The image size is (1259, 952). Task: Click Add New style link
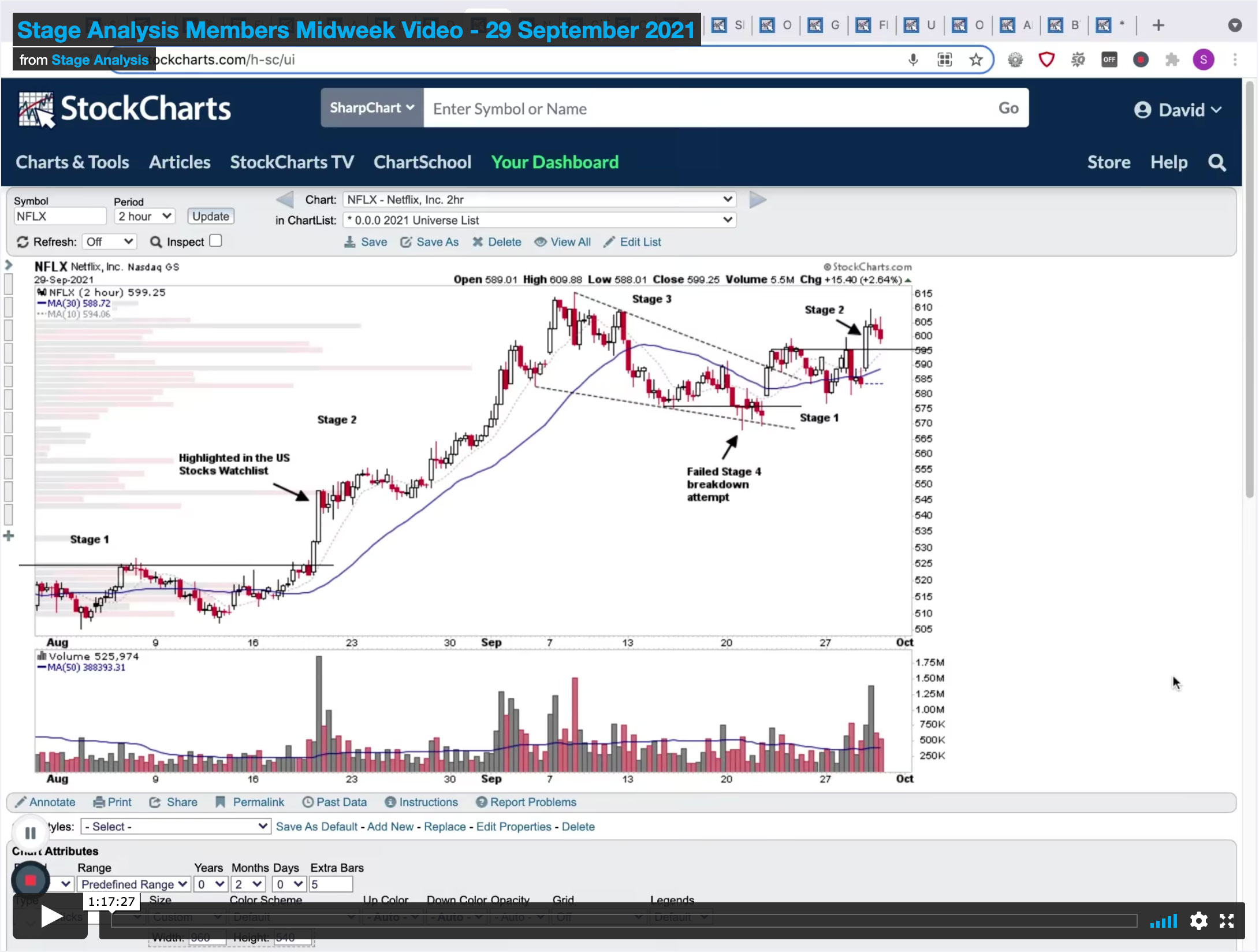tap(390, 827)
